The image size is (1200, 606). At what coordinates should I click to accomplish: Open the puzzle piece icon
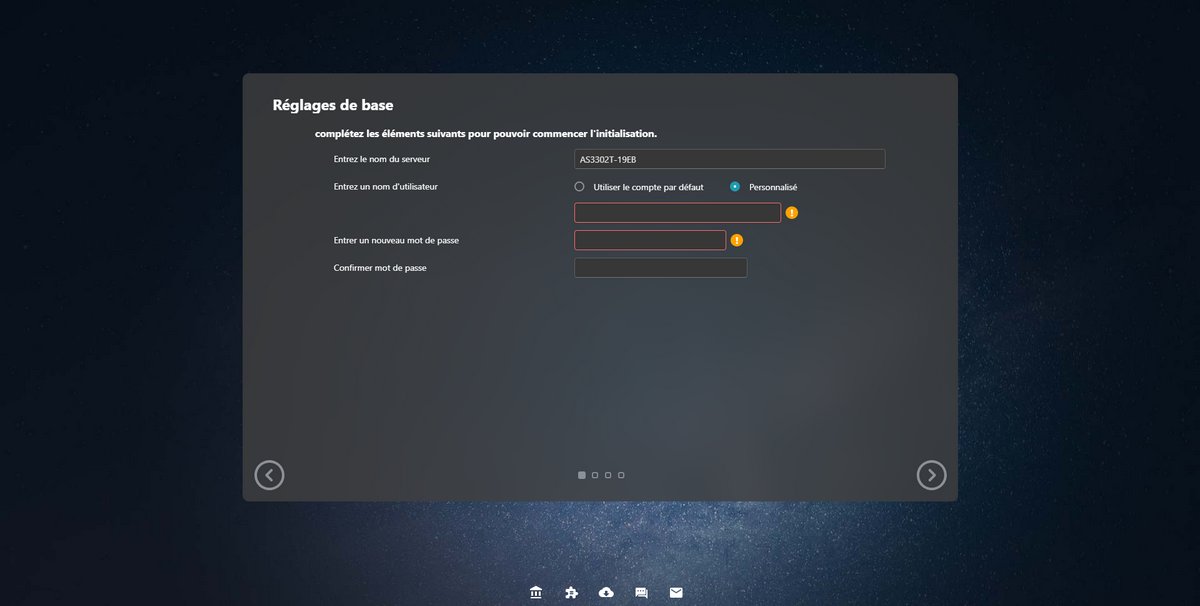[571, 592]
